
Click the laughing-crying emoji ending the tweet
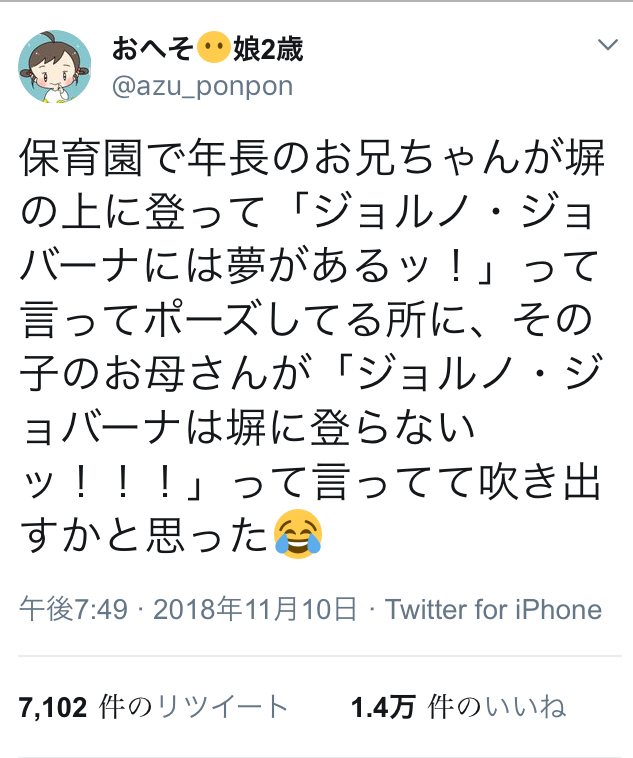tap(297, 534)
